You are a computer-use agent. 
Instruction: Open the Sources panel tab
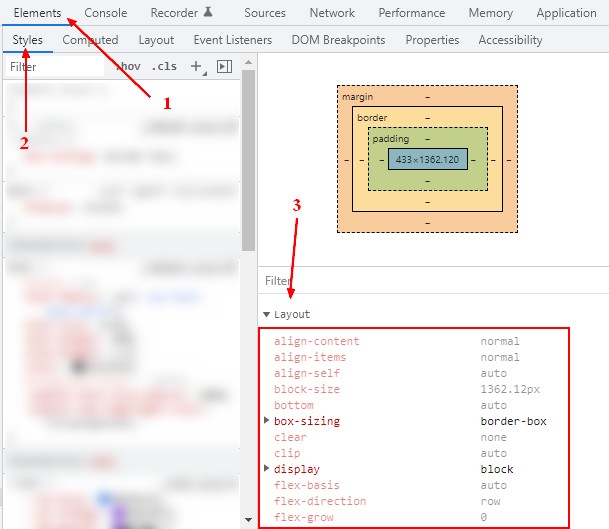(x=264, y=13)
